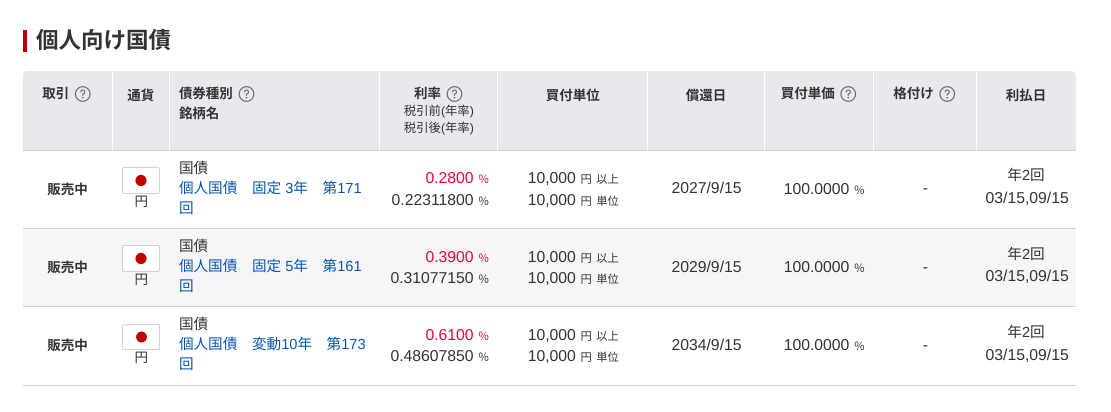Click the 通貨 column header

tap(140, 94)
